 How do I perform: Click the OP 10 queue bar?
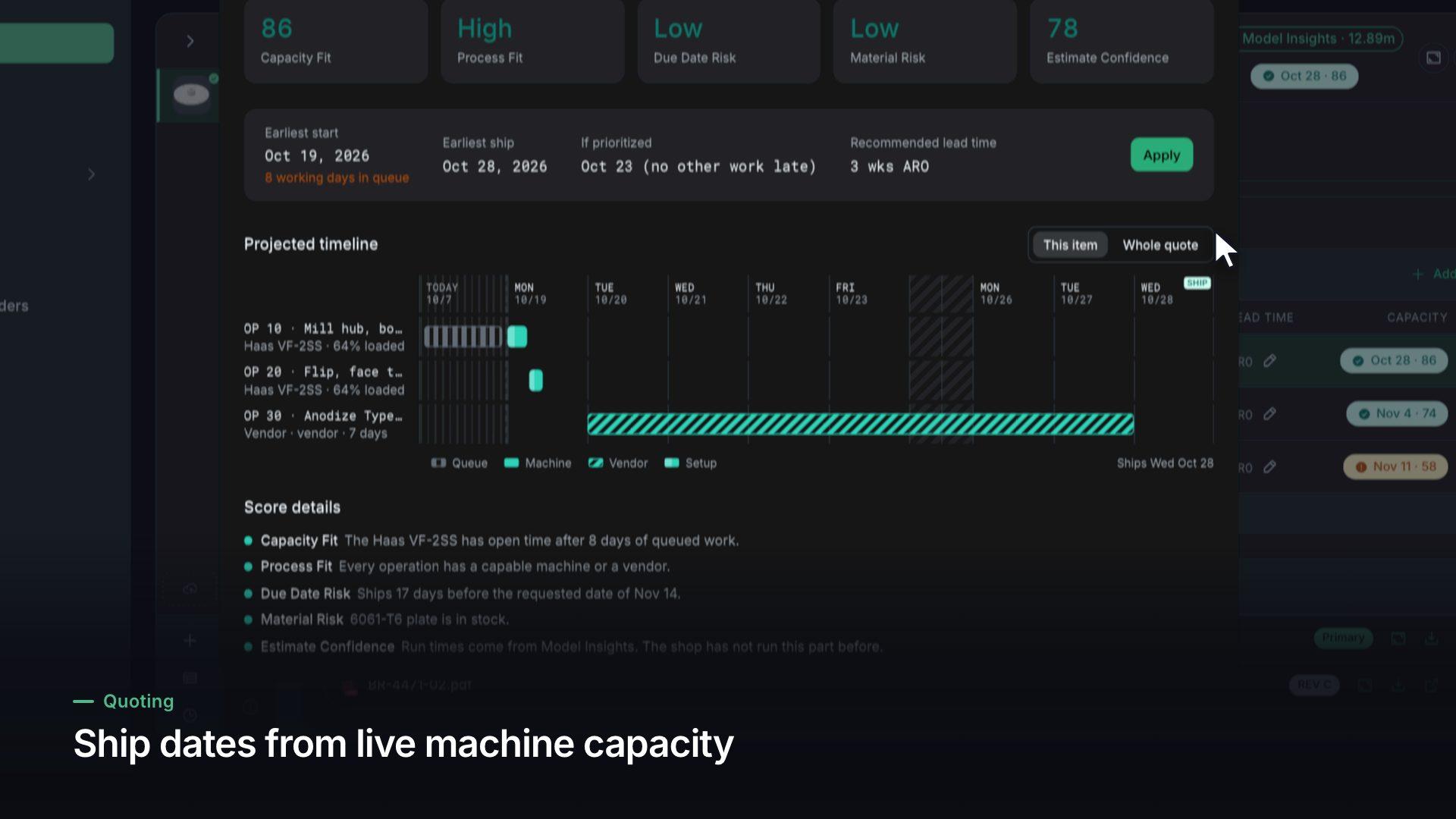tap(463, 337)
